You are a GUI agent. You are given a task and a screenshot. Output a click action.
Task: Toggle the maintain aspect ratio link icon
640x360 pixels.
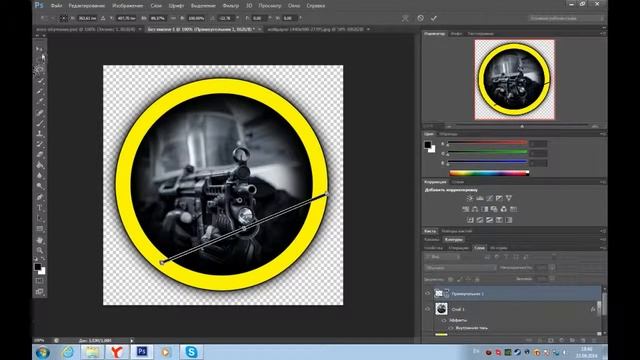[x=173, y=18]
